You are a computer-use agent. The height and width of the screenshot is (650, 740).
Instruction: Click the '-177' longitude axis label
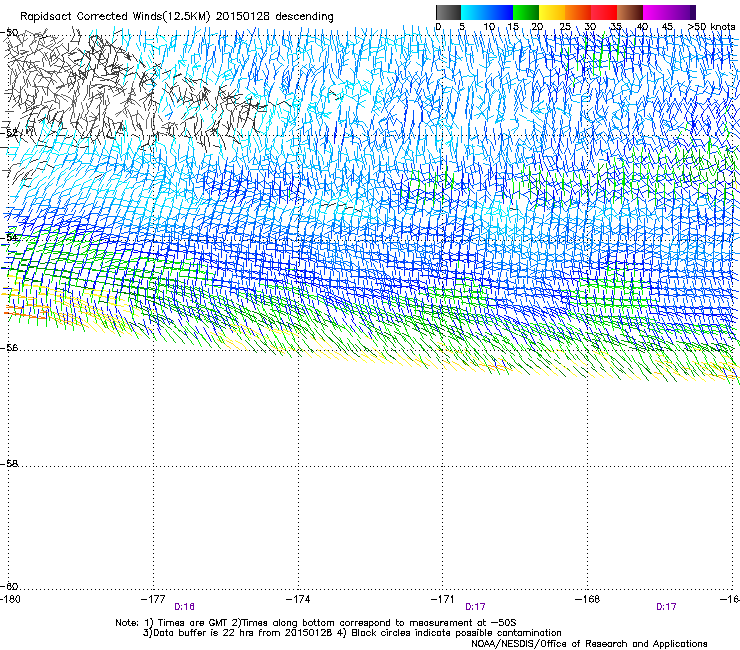click(153, 599)
